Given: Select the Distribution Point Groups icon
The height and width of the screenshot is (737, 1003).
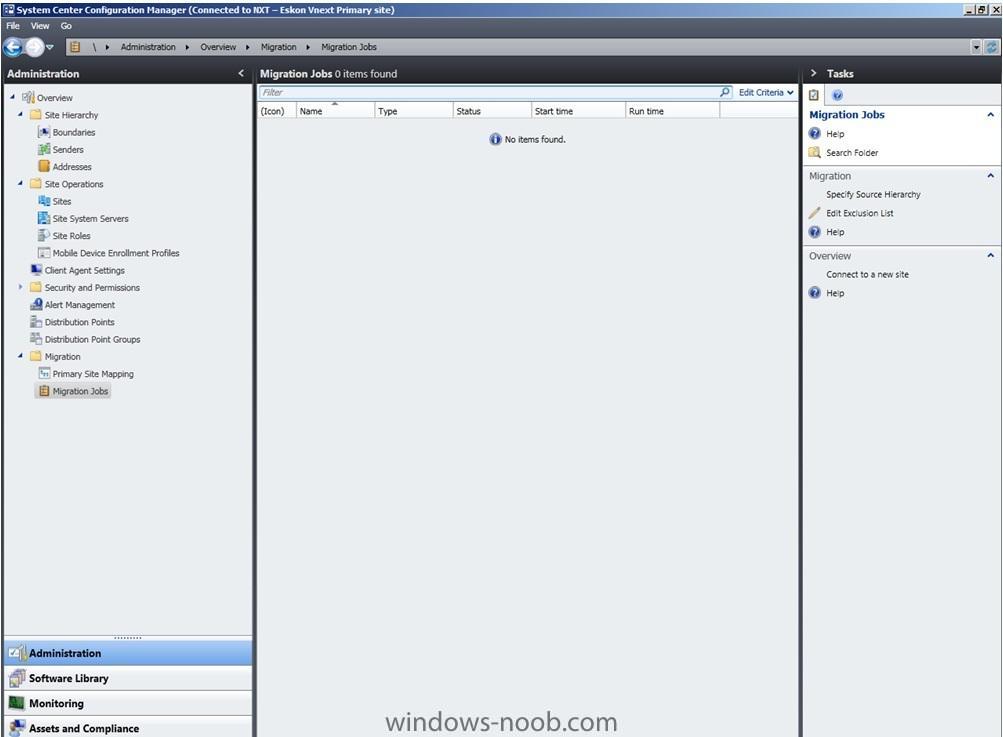Looking at the screenshot, I should [36, 339].
